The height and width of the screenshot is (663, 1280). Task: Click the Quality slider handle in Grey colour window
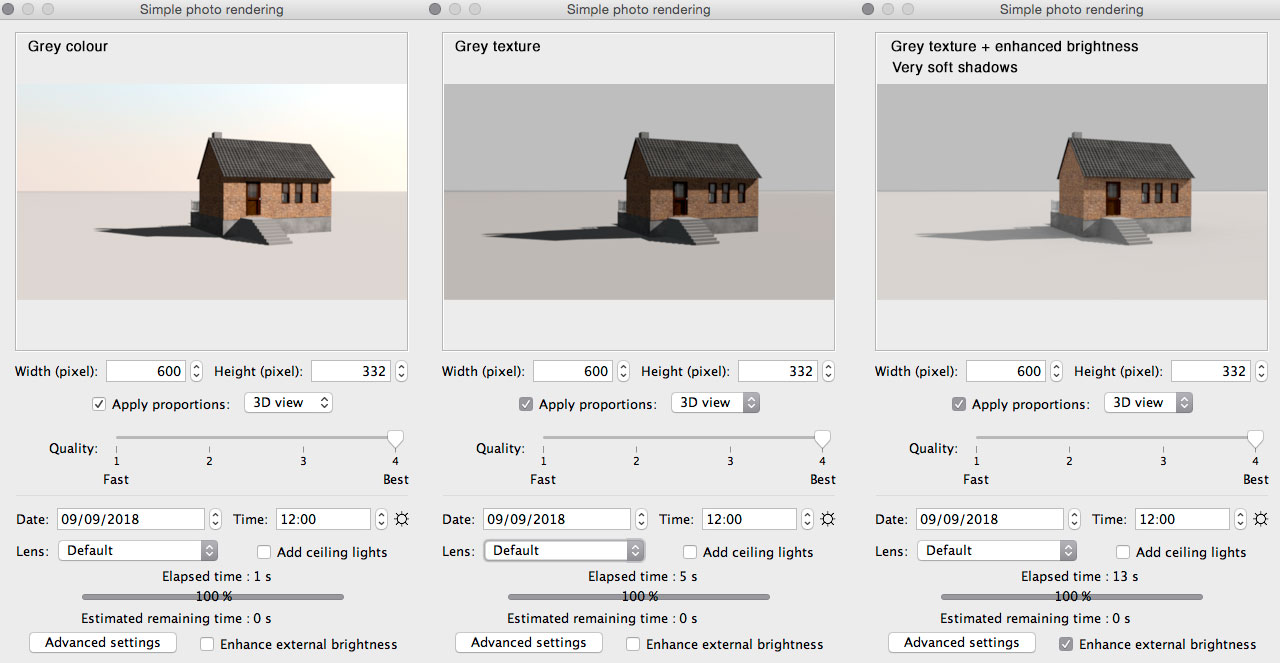395,439
